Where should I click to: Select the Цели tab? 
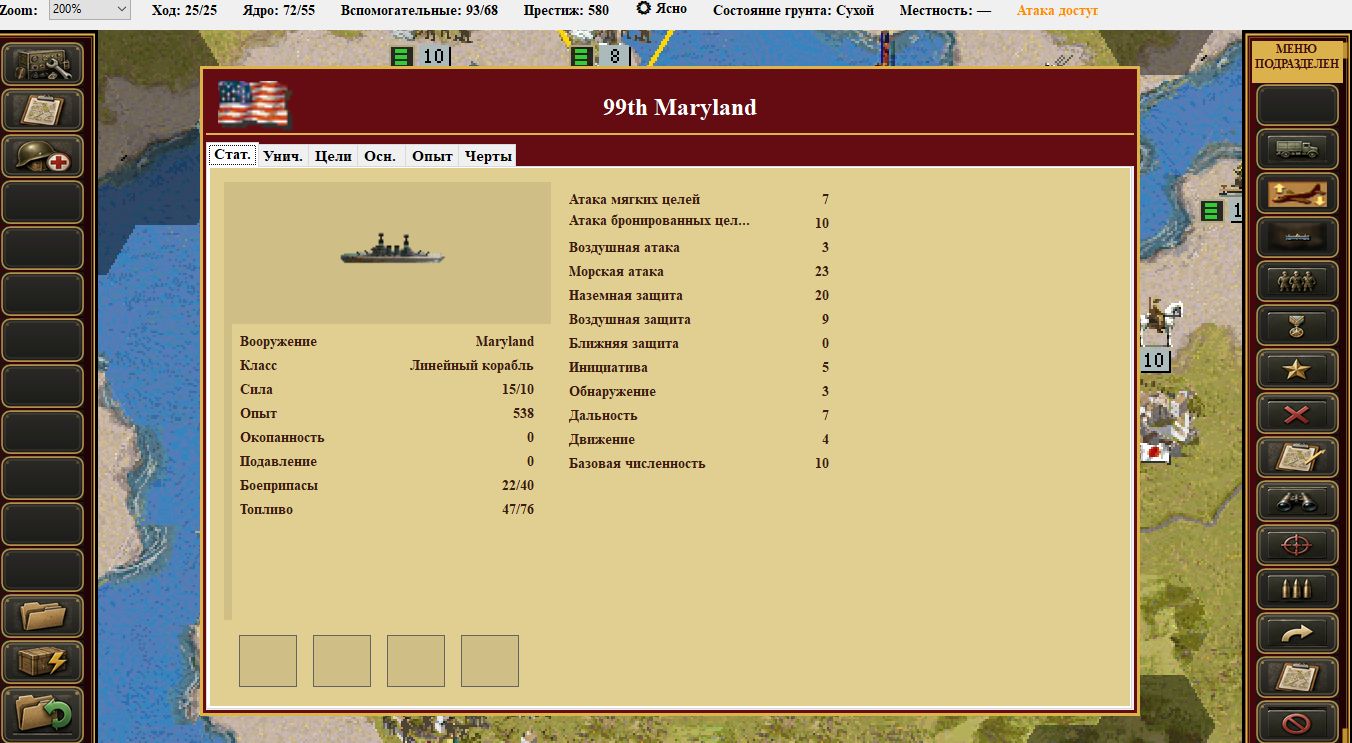333,156
